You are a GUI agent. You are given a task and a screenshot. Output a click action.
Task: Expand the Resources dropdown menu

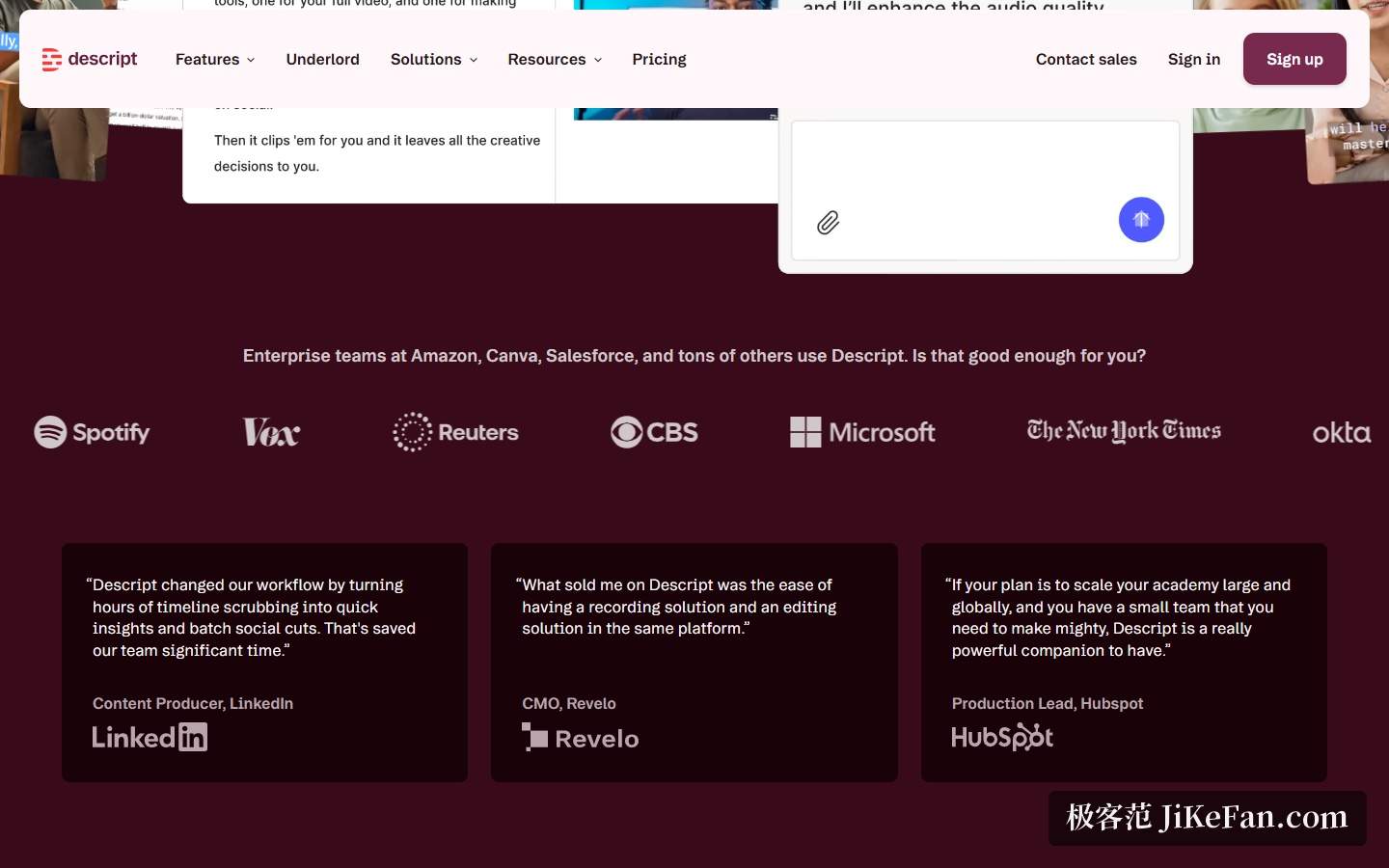tap(555, 60)
